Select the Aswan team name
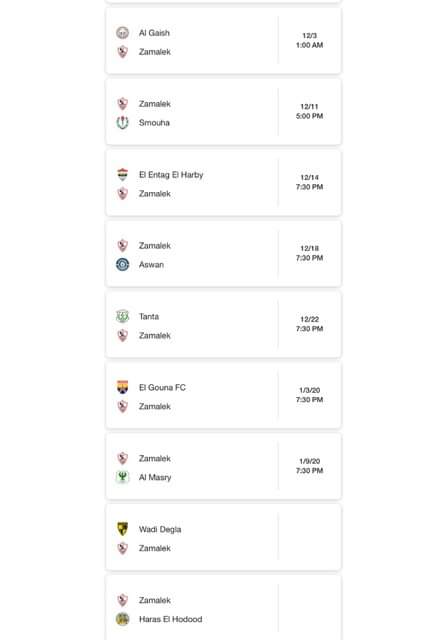This screenshot has height=640, width=443. point(151,264)
